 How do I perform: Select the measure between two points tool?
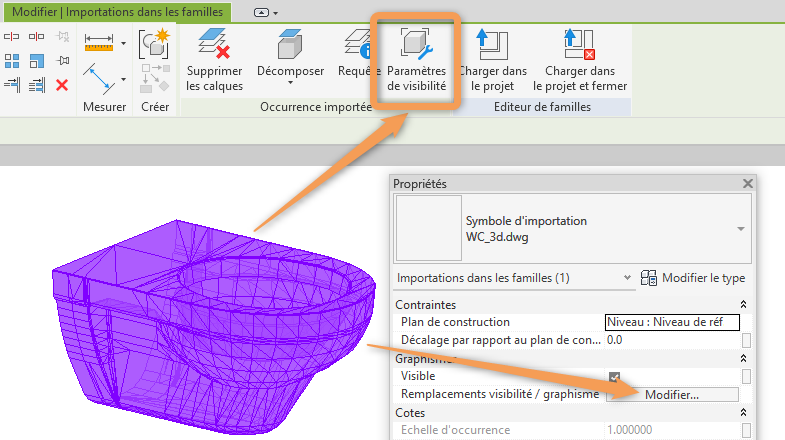point(99,79)
